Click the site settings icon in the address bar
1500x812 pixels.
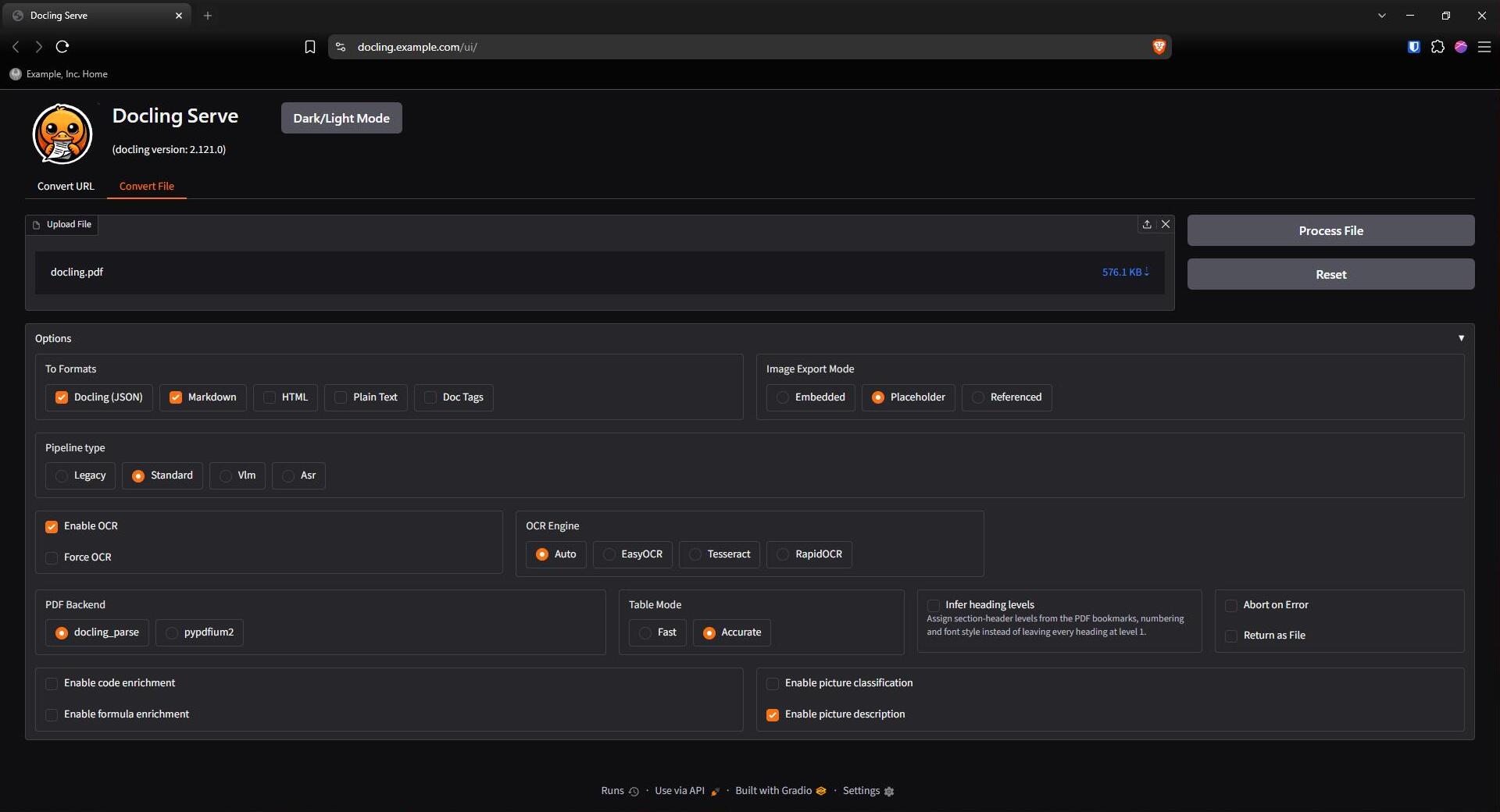pyautogui.click(x=341, y=47)
